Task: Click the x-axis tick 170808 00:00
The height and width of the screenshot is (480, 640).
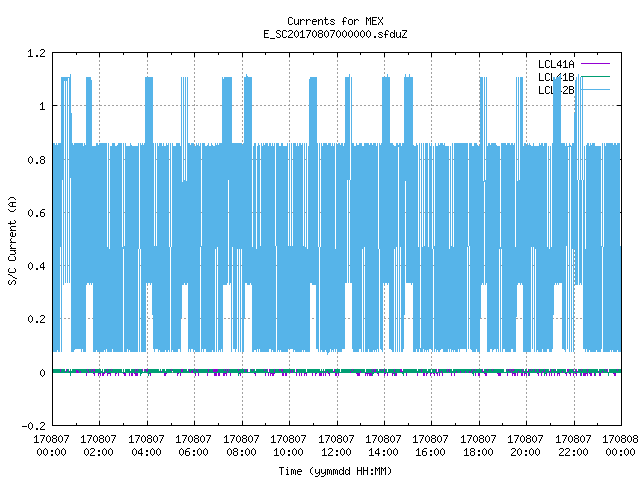Action: (620, 446)
